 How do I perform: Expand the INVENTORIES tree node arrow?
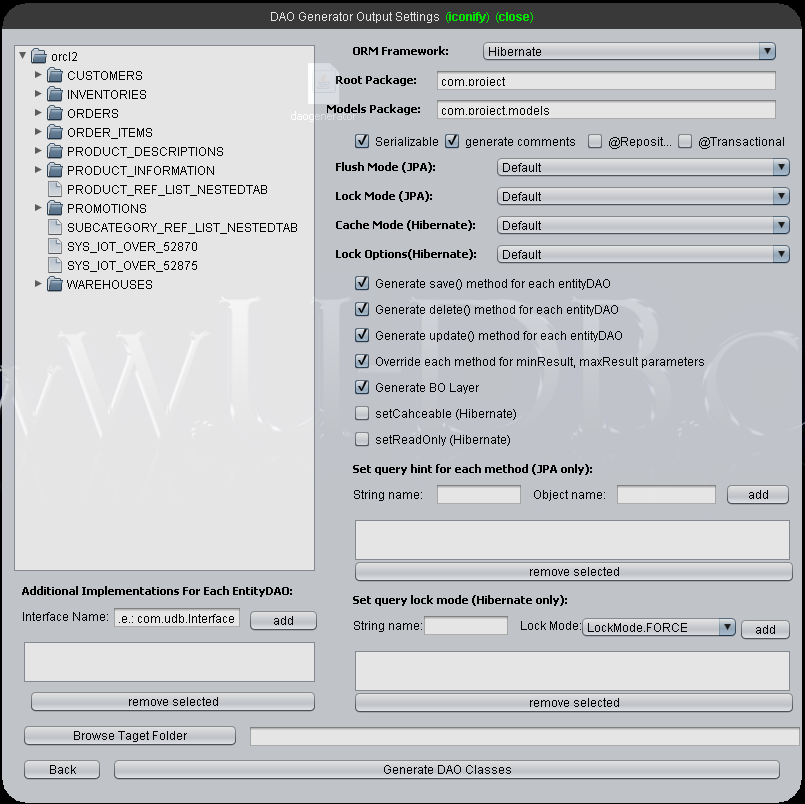click(38, 93)
